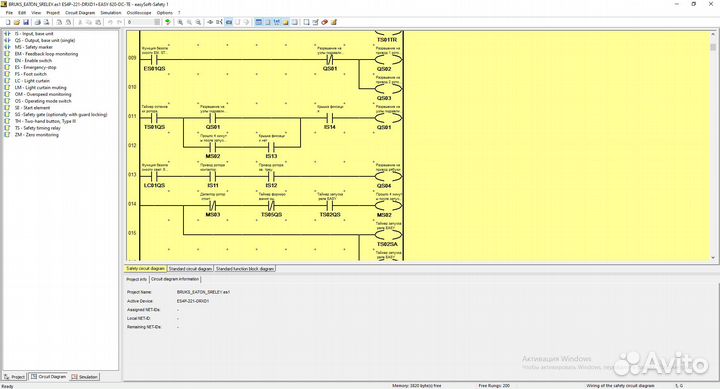Viewport: 720px width, 389px height.
Task: Select 'QS - Output, base unit (single)' item
Action: 39,40
